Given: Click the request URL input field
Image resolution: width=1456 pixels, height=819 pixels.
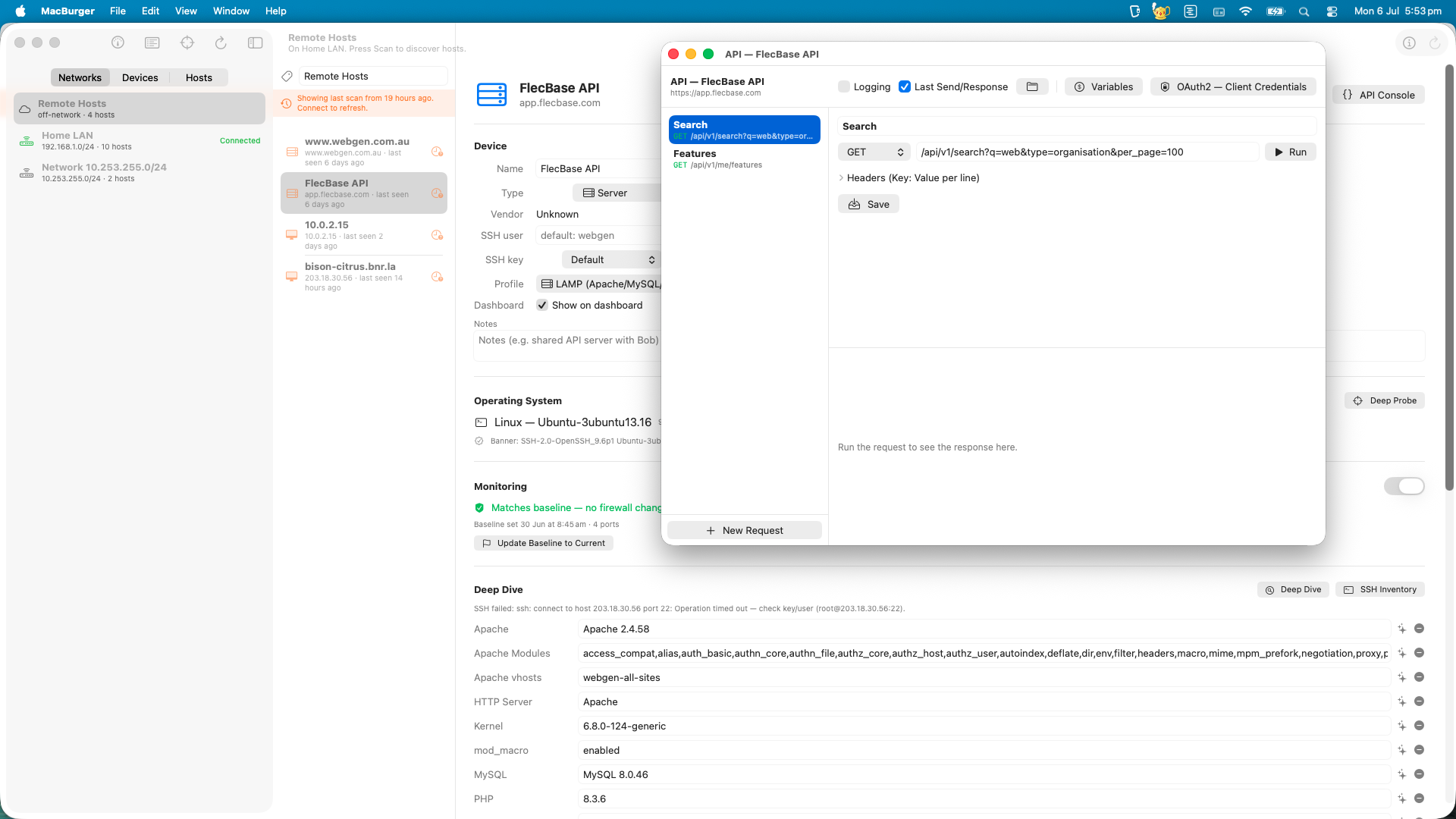Looking at the screenshot, I should click(x=1087, y=152).
